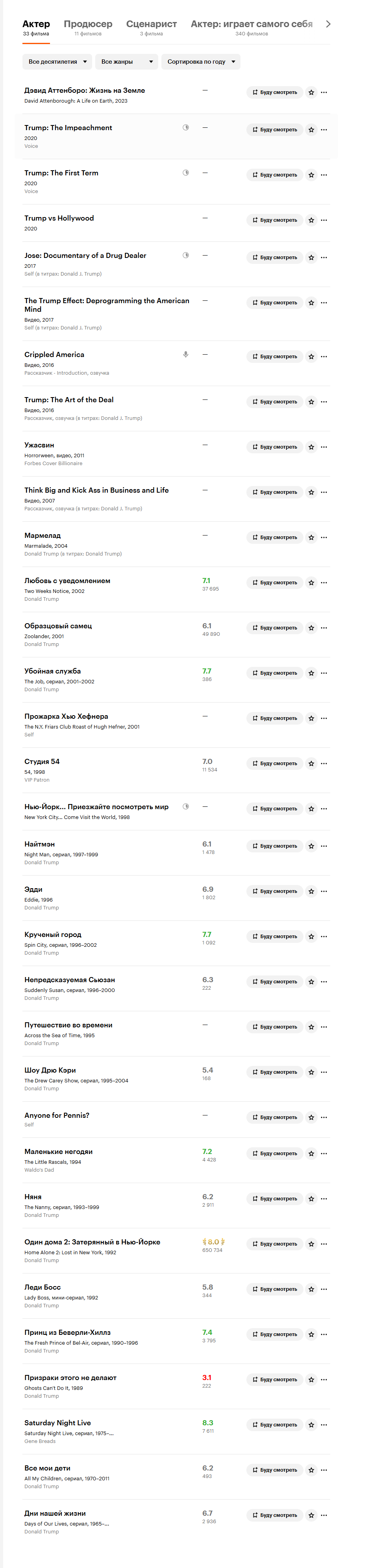381x1568 pixels.
Task: Click the round icon next to Trump: The Impeachment
Action: pos(185,128)
